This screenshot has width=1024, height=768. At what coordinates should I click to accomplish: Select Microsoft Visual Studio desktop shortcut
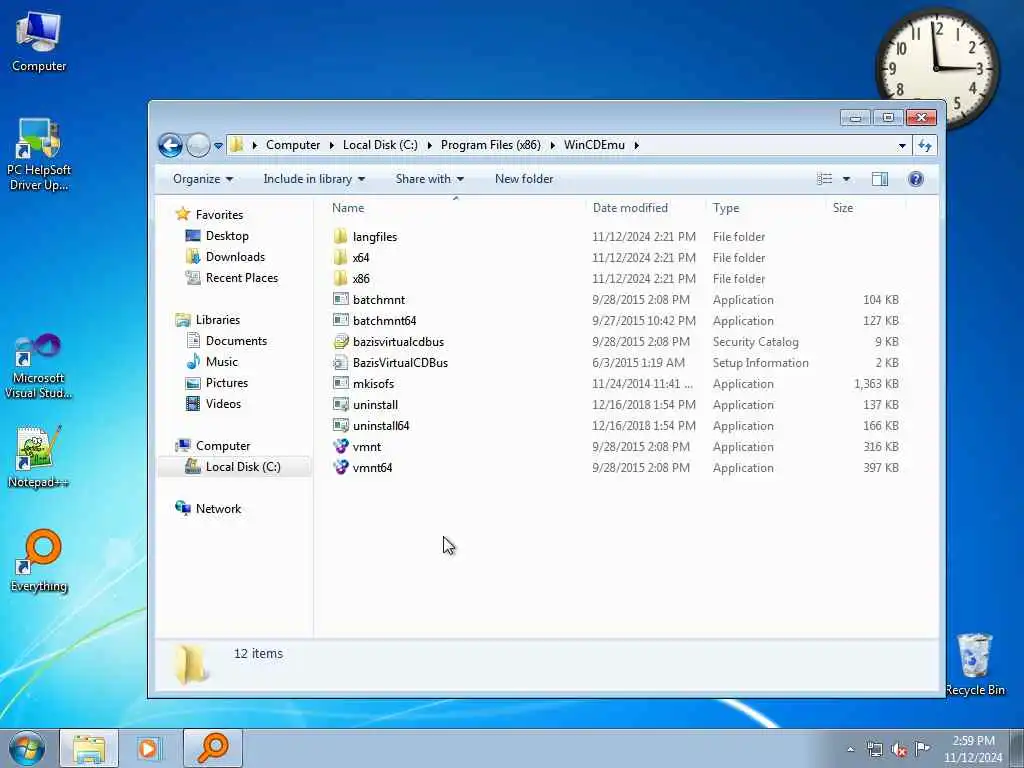tap(39, 366)
